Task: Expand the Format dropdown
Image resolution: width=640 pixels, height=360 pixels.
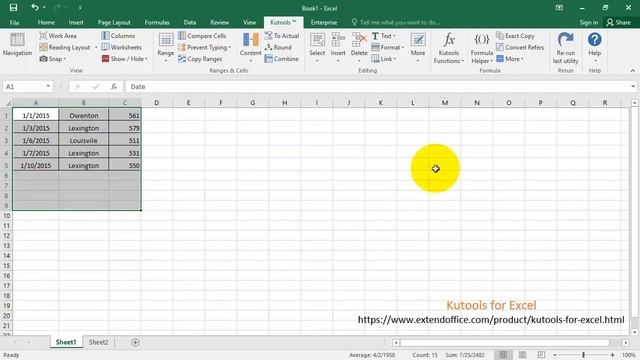Action: tap(402, 47)
